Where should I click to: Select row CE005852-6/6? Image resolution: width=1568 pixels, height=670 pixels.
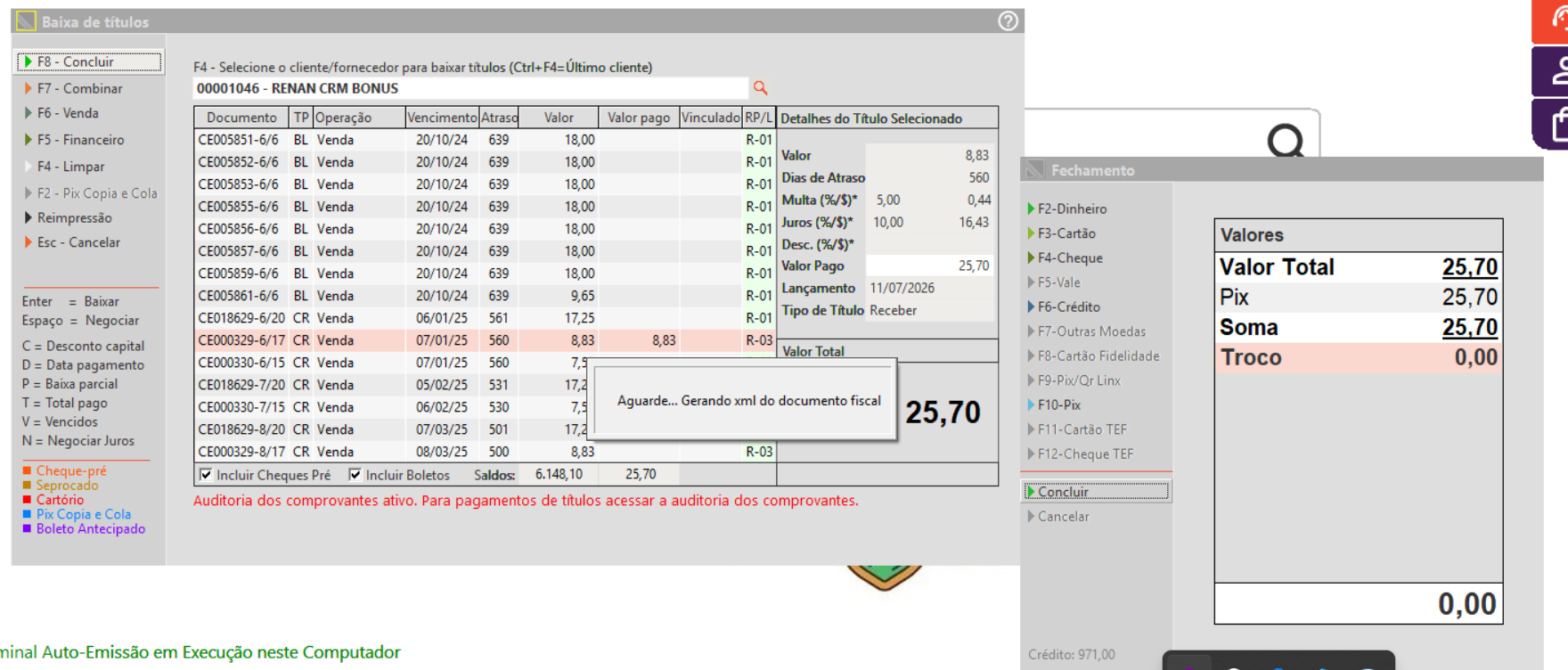[x=485, y=162]
